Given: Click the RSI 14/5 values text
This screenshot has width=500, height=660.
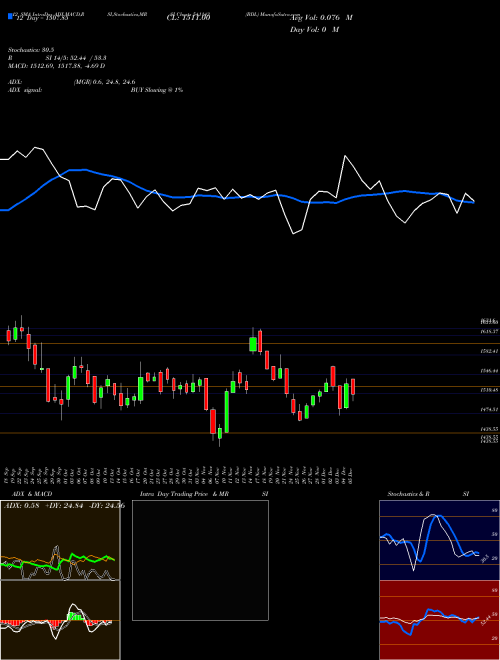Looking at the screenshot, I should click(76, 58).
